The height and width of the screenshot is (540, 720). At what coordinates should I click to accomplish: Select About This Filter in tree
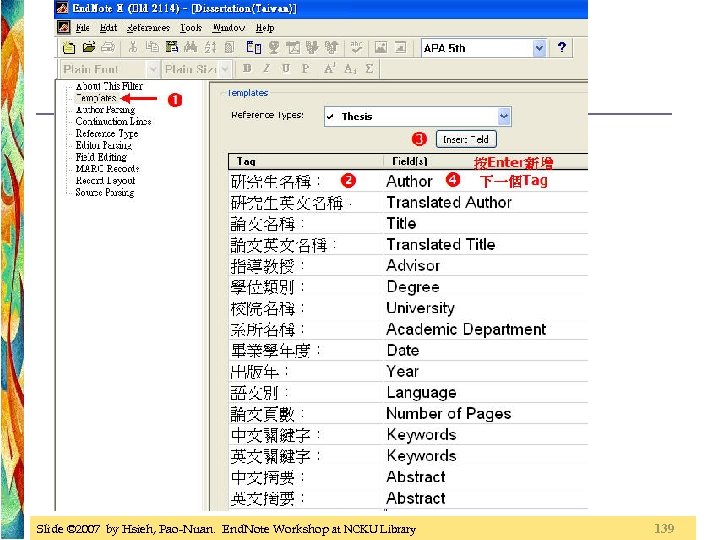click(x=109, y=86)
